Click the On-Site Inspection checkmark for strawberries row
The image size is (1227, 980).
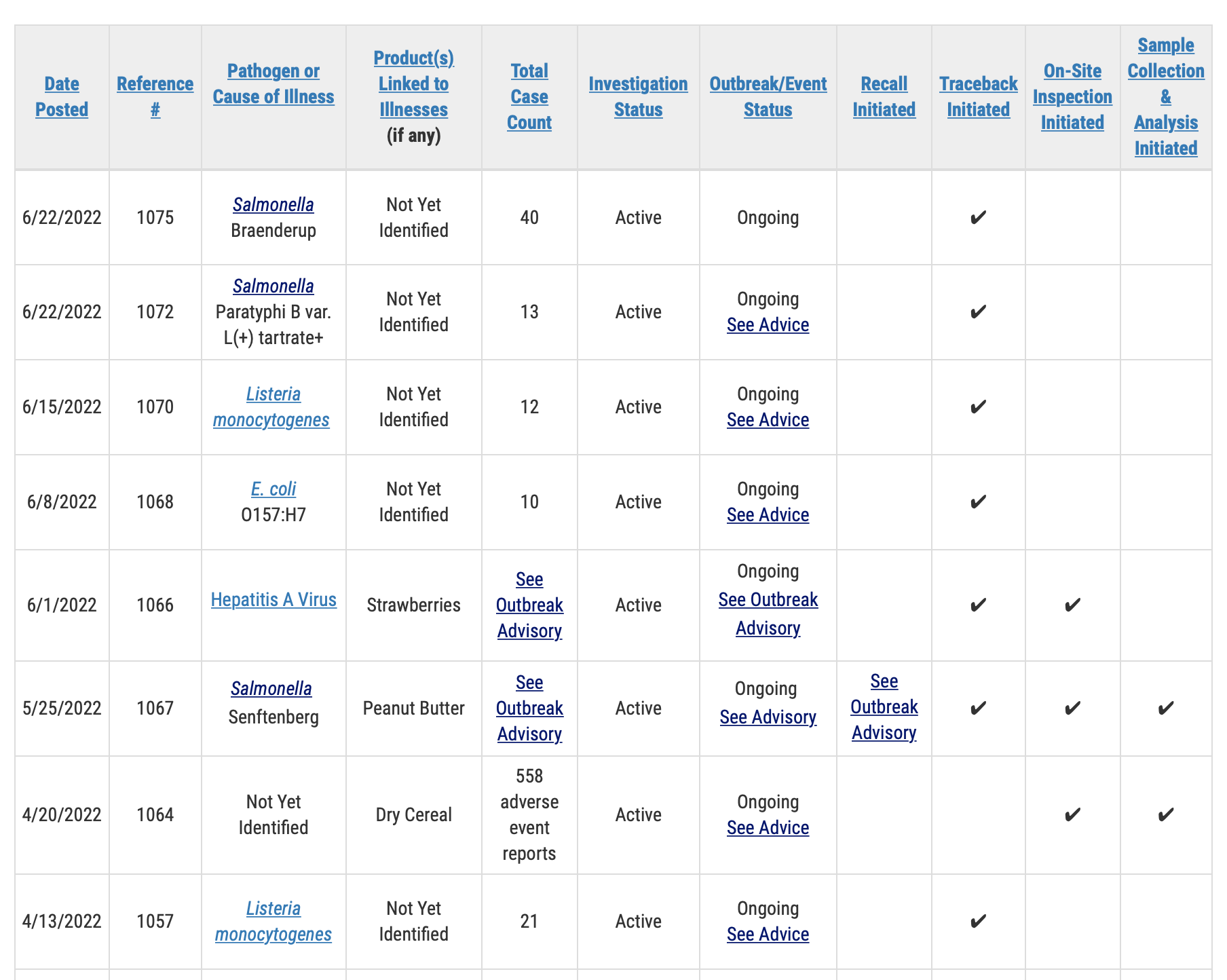[1072, 605]
